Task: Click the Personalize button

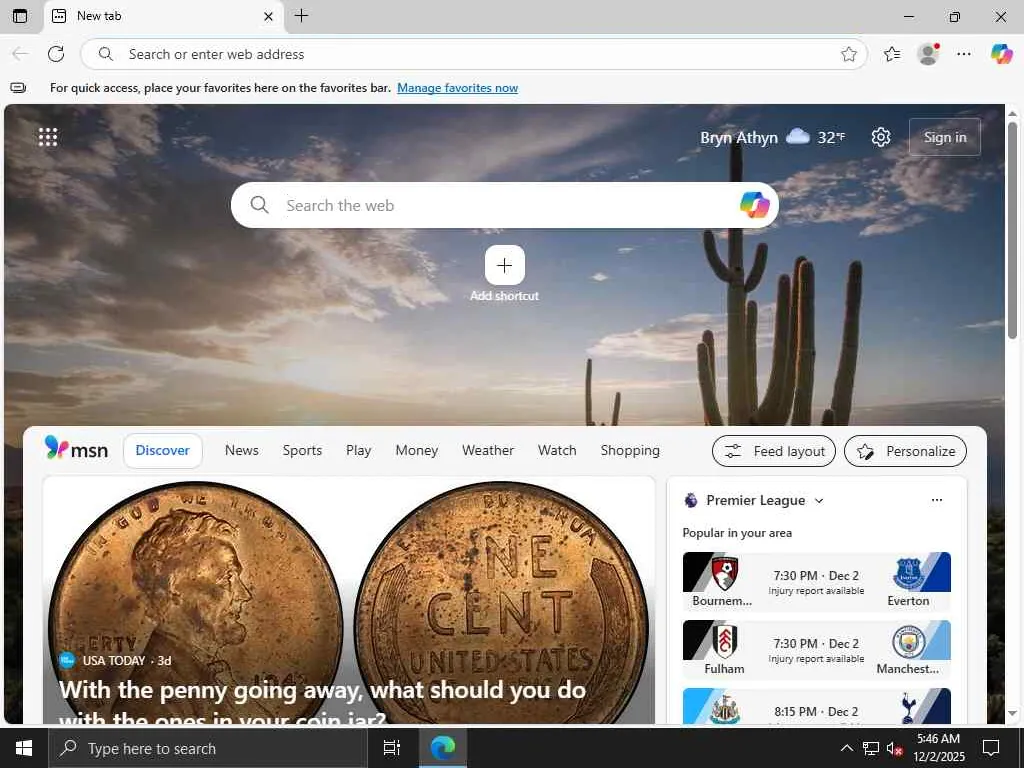Action: coord(905,451)
